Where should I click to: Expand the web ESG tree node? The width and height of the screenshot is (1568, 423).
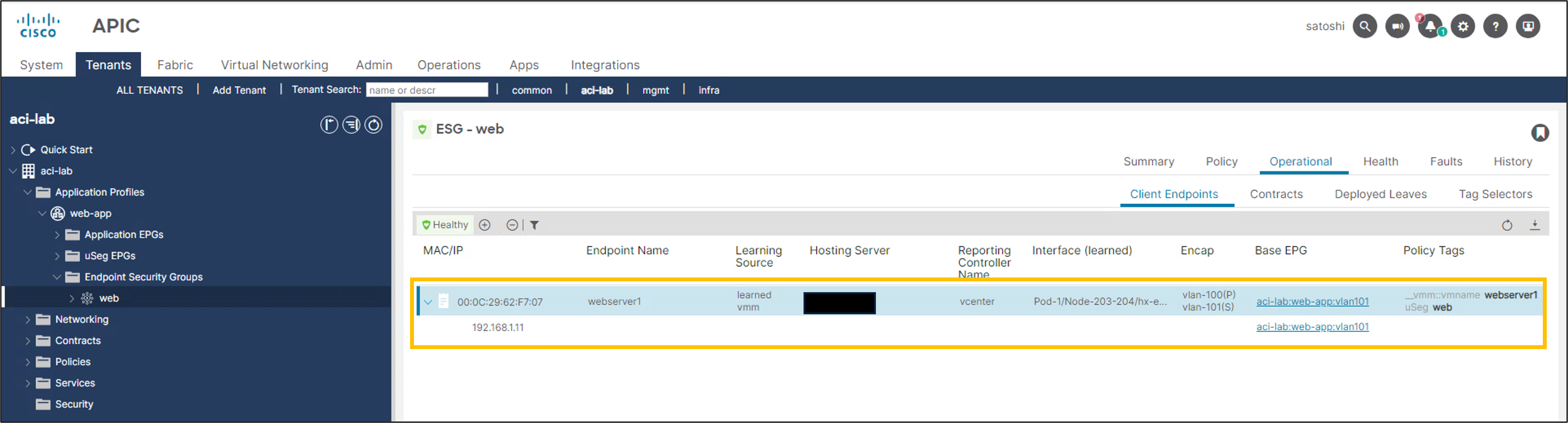(72, 298)
